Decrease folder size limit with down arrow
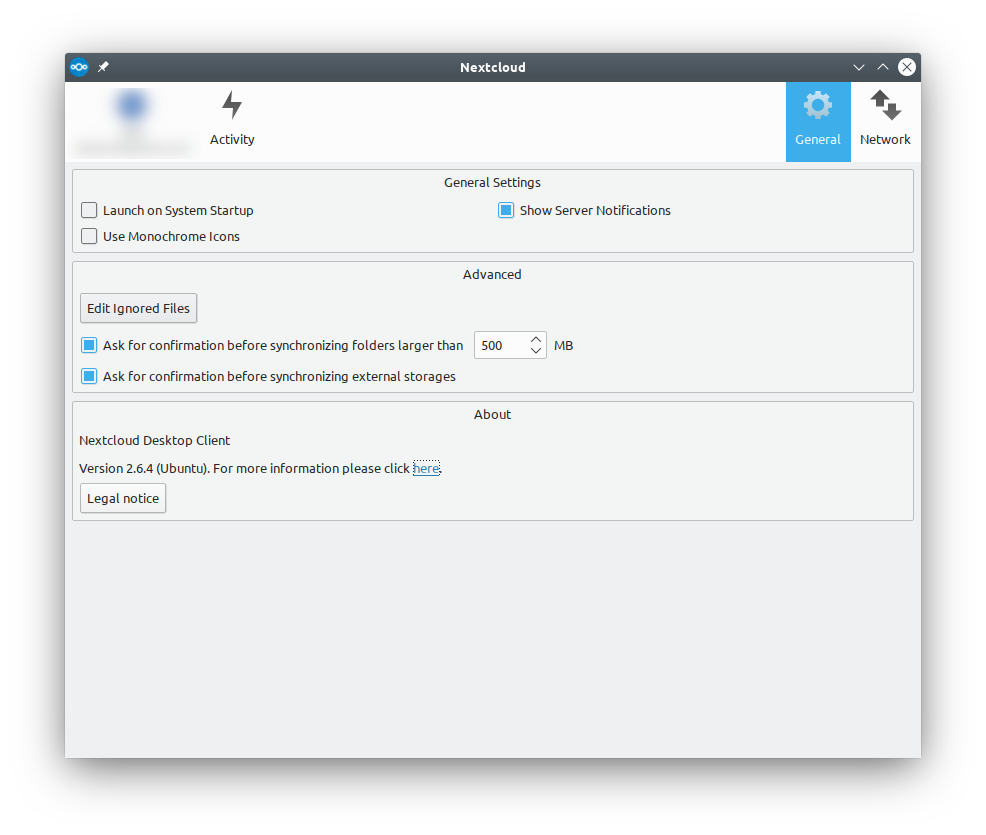The image size is (986, 835). [536, 351]
